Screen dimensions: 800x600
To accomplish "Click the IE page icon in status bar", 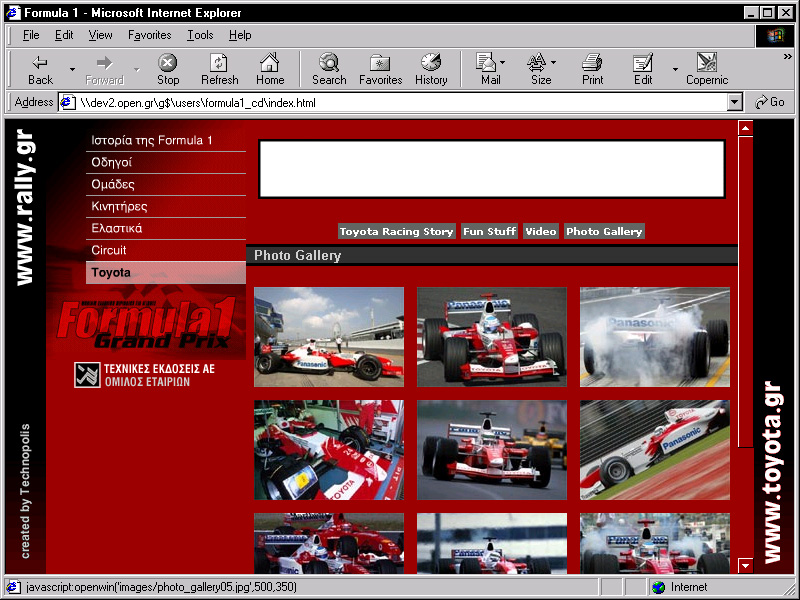I will click(13, 587).
